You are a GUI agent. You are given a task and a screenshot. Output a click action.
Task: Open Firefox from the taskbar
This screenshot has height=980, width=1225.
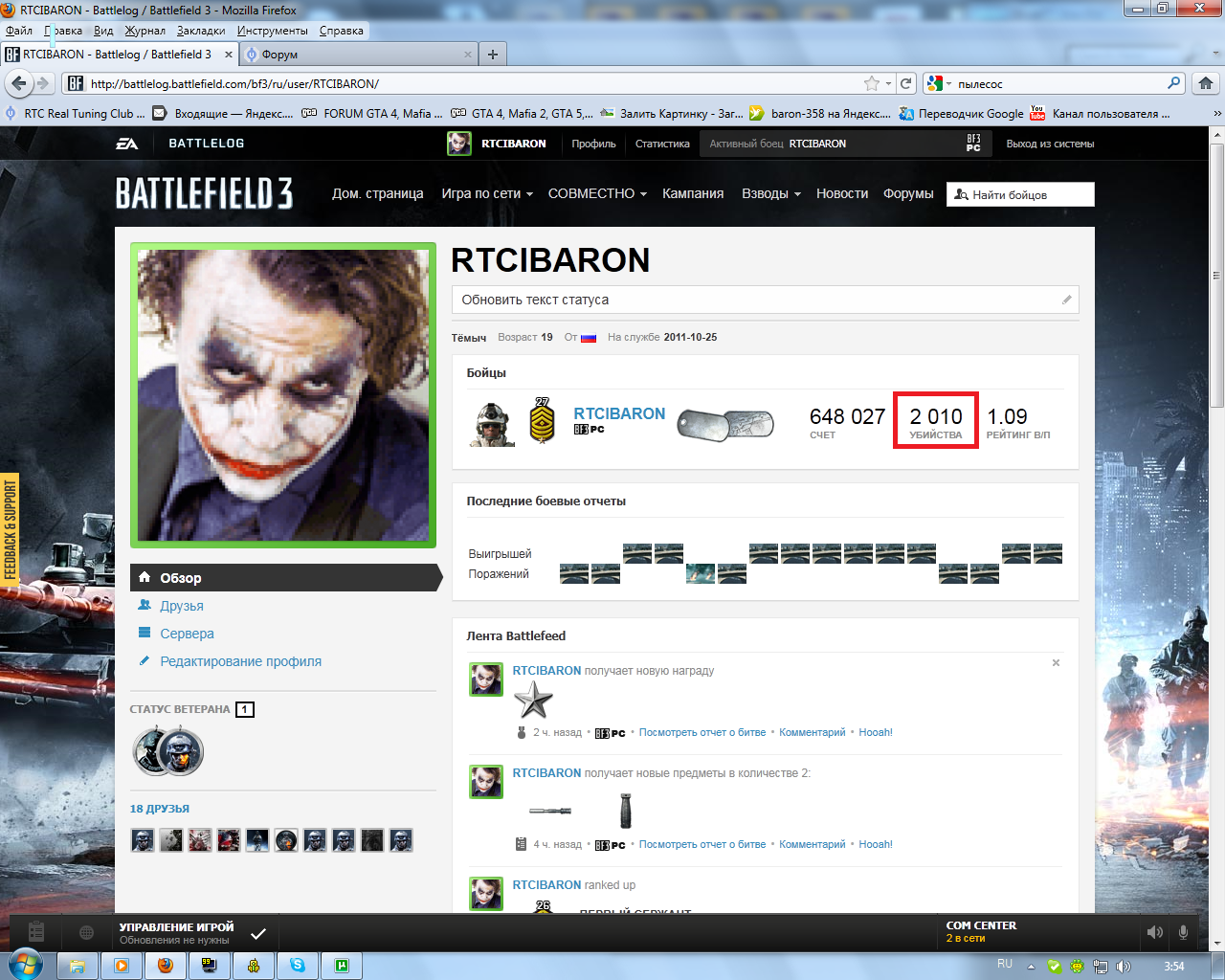click(165, 965)
